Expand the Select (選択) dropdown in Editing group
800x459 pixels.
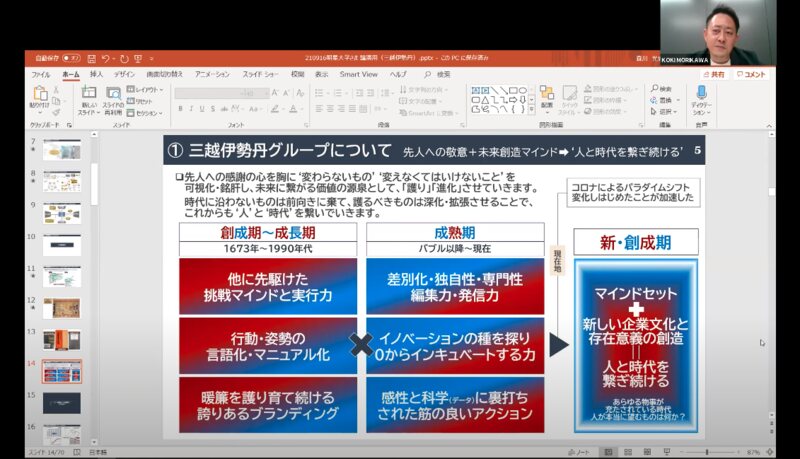(666, 111)
